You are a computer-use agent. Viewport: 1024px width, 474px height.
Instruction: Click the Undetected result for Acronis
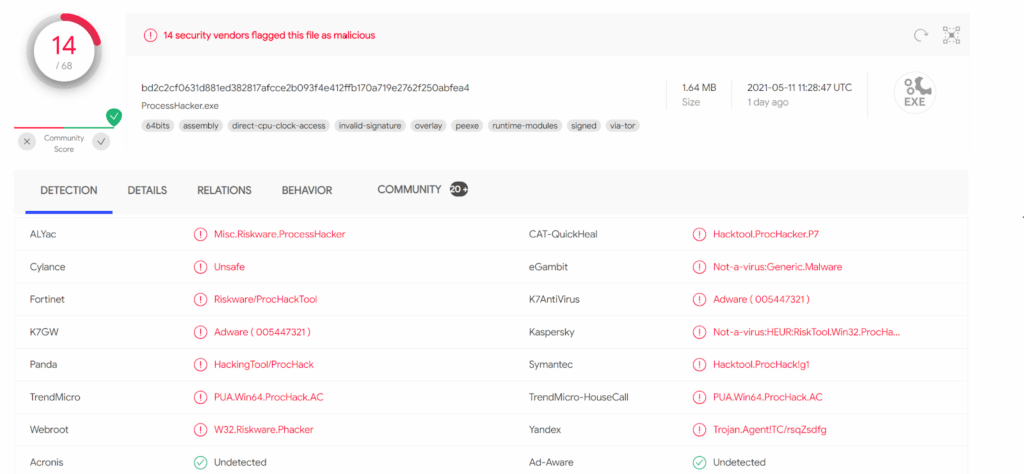240,462
